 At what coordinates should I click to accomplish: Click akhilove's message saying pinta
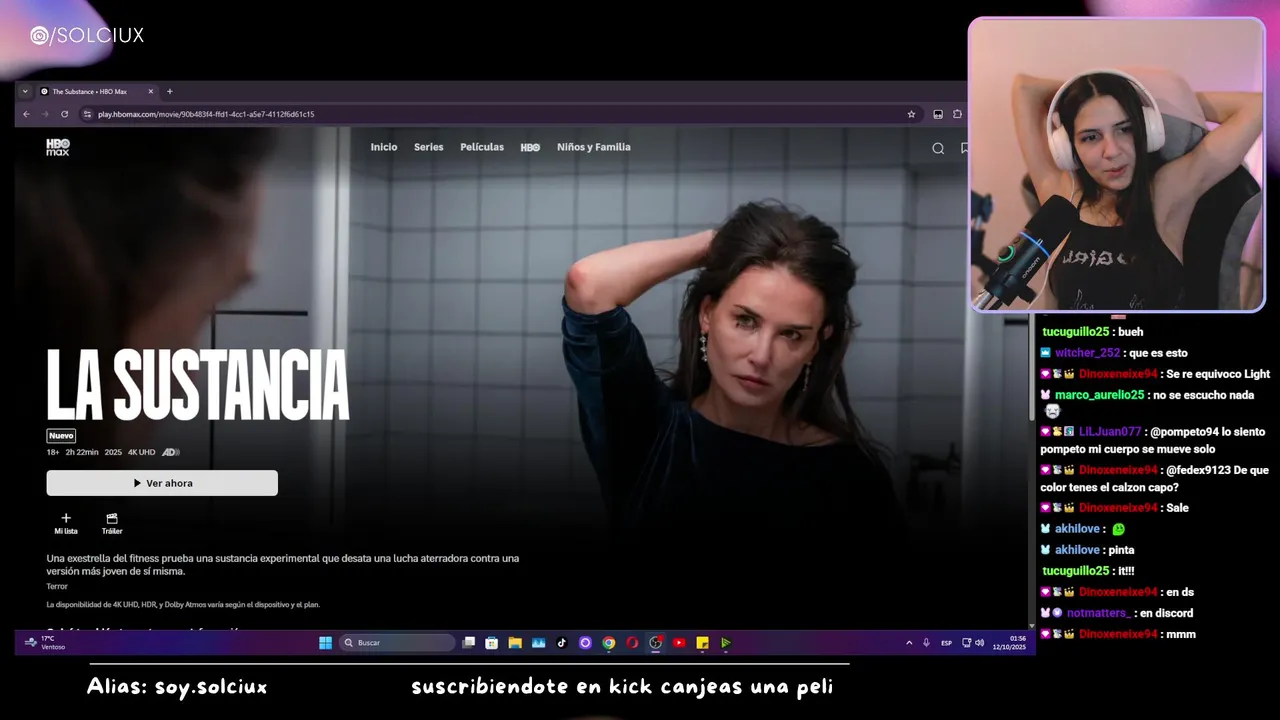(x=1122, y=550)
